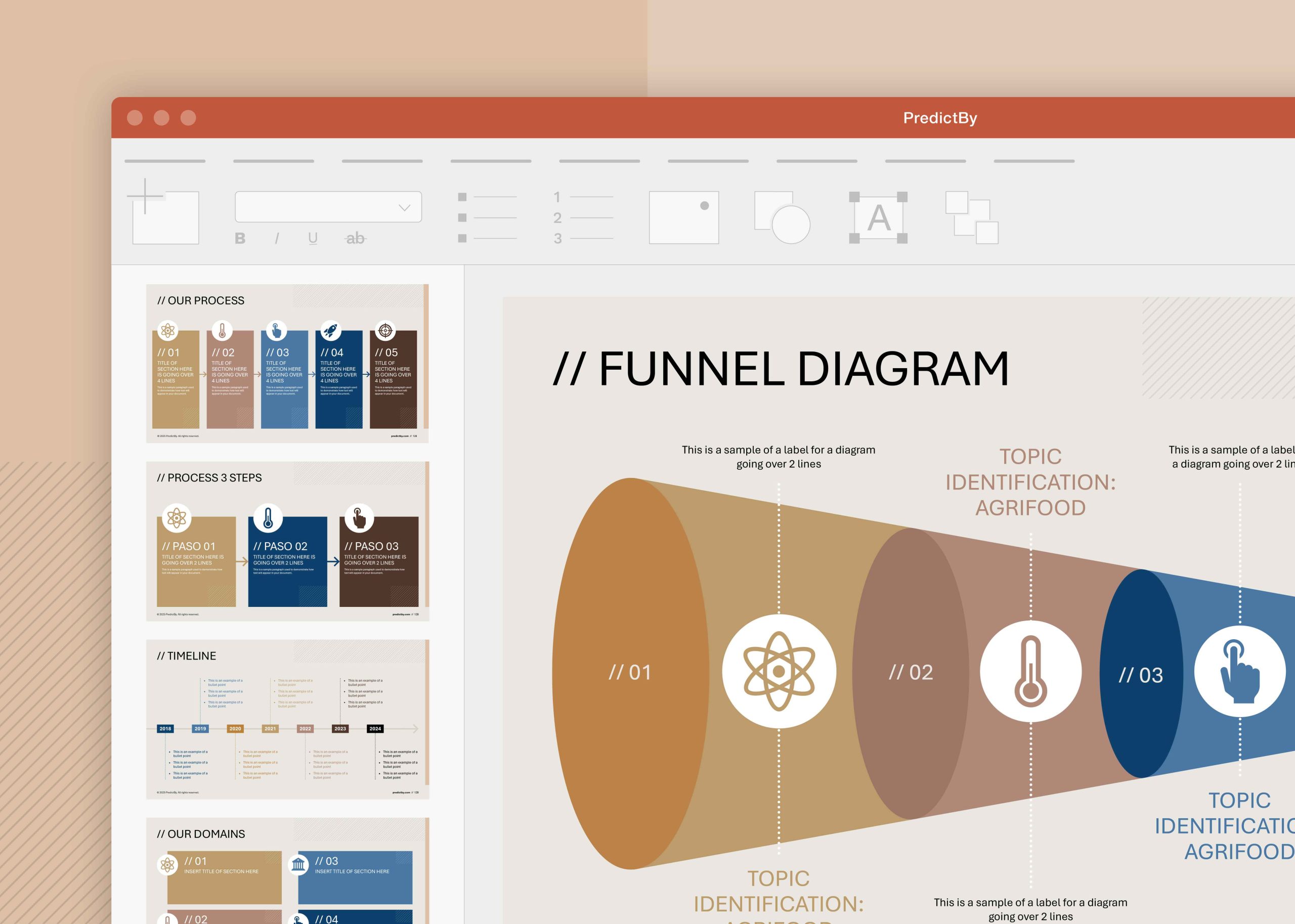Click the first ribbon tab placeholder

pyautogui.click(x=165, y=161)
